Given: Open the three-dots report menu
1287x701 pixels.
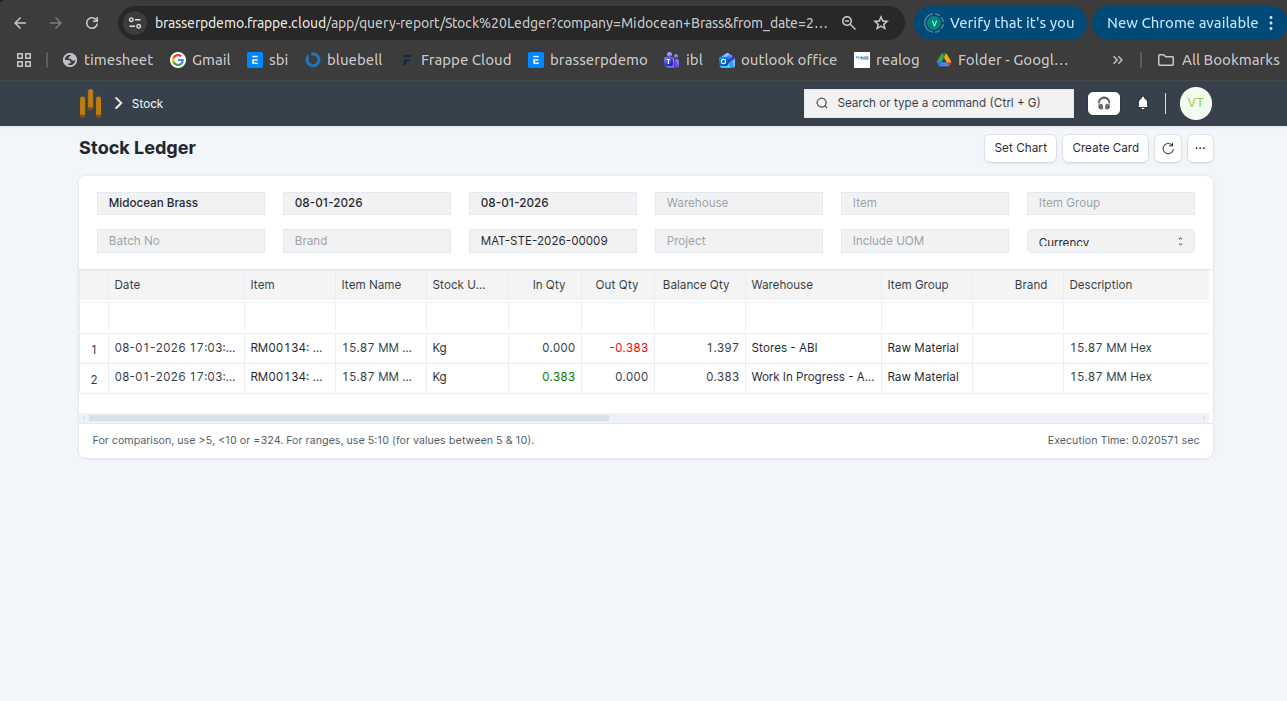Looking at the screenshot, I should (1200, 148).
